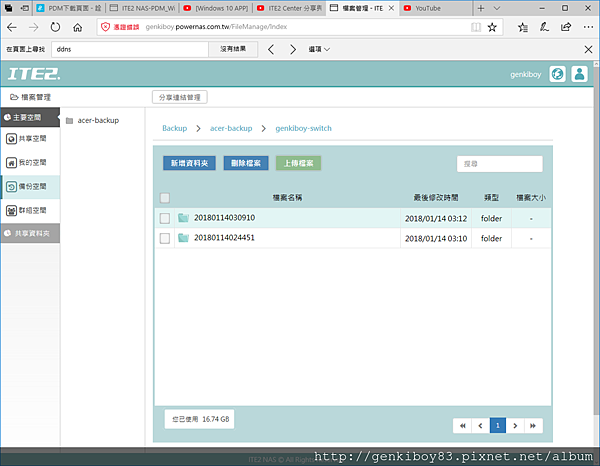
Task: Sort by 最後修改時間 column header
Action: click(436, 197)
